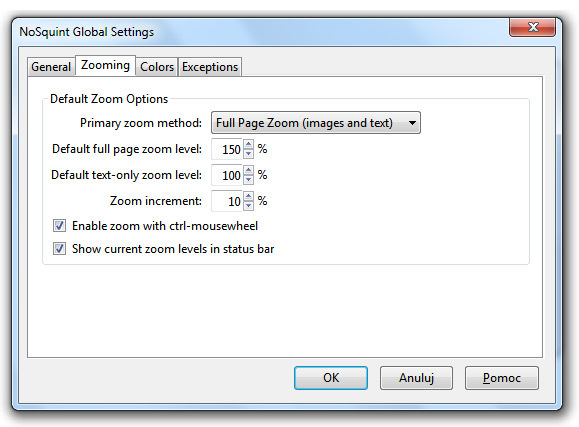Click the dropdown arrow next to Full Page Zoom
Screen dimensions: 579x427
click(x=412, y=123)
